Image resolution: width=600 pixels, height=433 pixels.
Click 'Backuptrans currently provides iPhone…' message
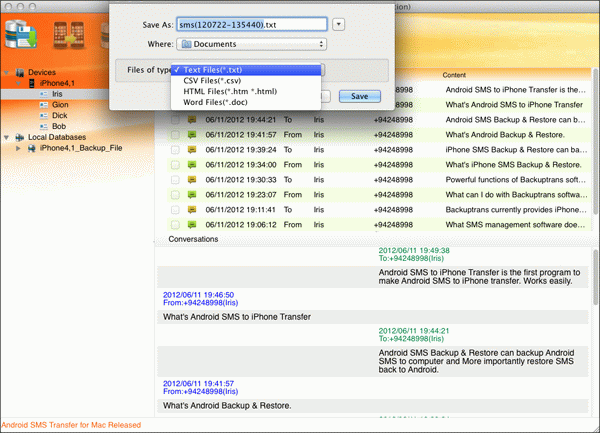(516, 210)
